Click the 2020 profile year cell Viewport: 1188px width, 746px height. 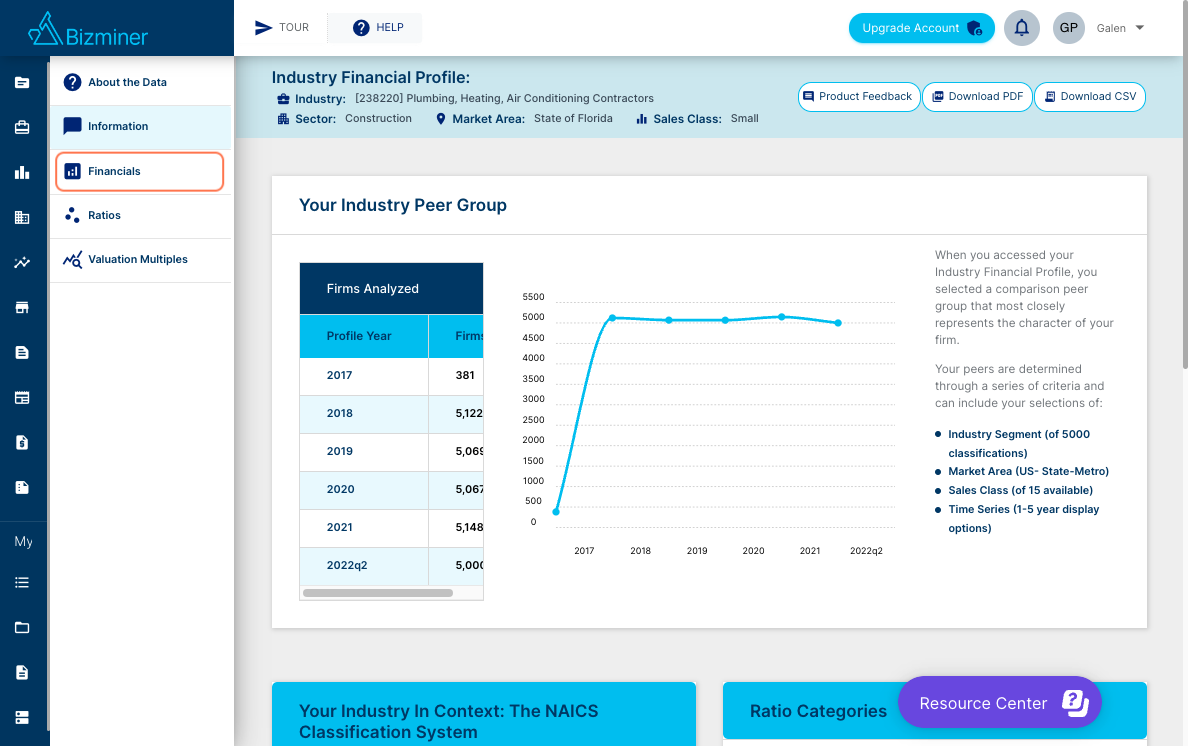pos(364,489)
